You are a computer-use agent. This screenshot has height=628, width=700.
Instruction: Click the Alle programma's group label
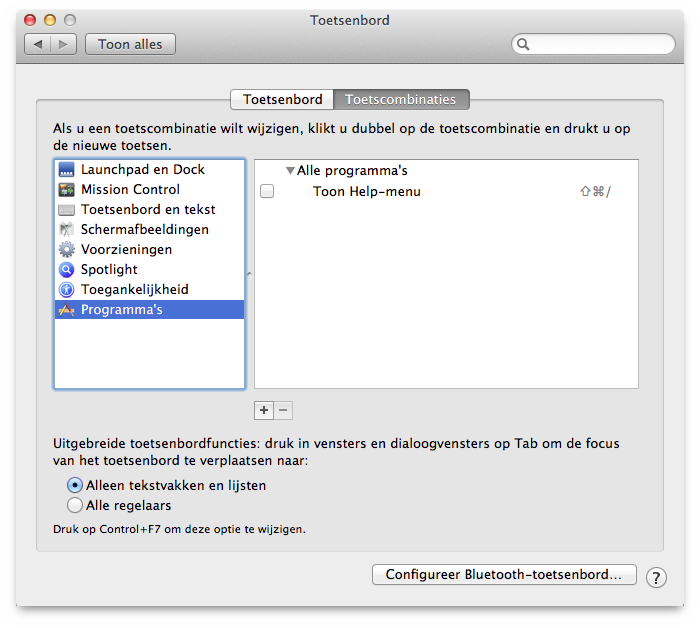point(352,171)
